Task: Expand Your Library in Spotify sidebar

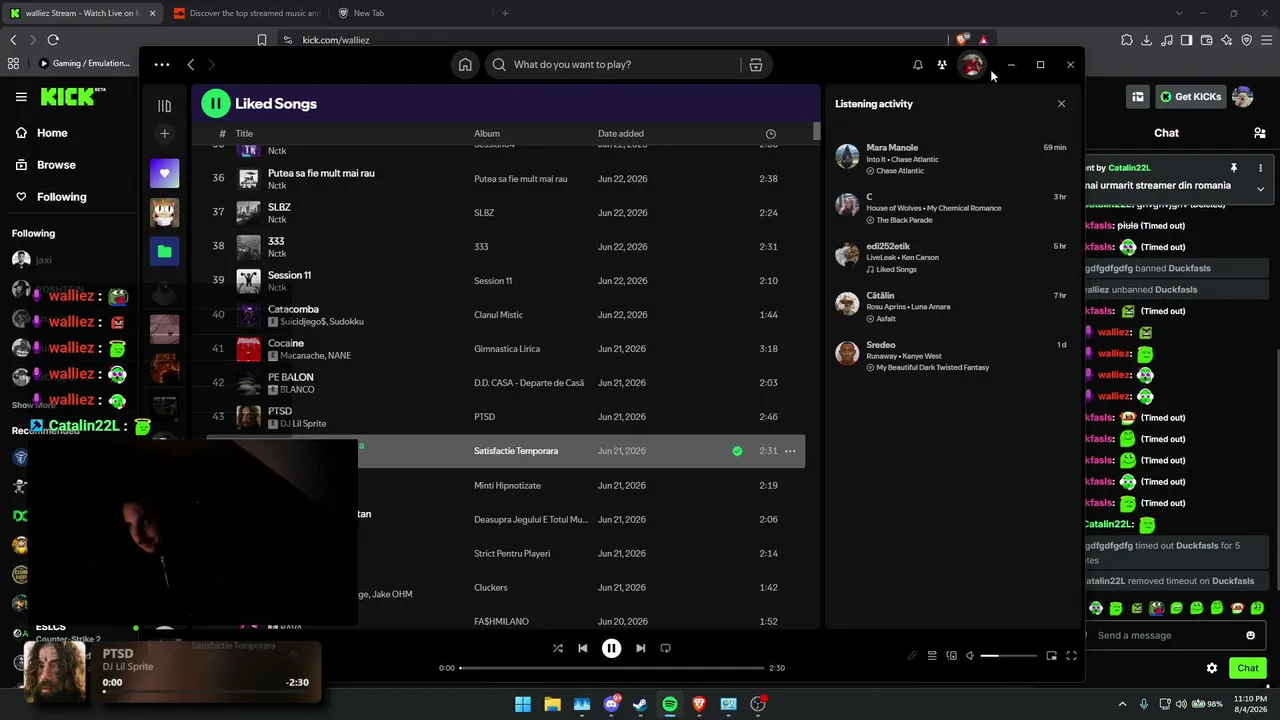Action: click(x=165, y=106)
